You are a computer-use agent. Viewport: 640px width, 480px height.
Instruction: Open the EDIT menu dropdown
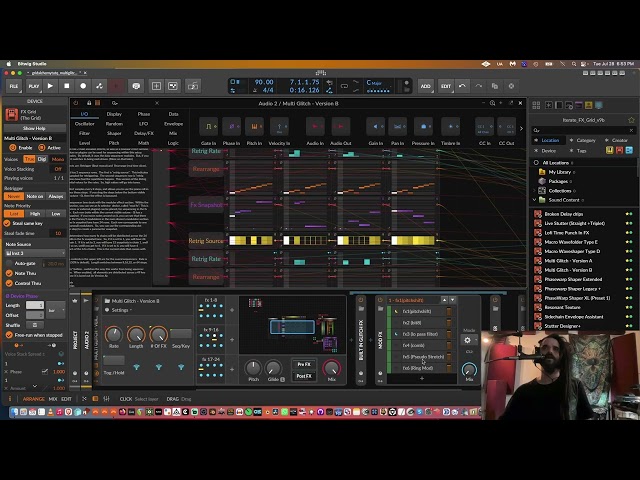tap(446, 86)
